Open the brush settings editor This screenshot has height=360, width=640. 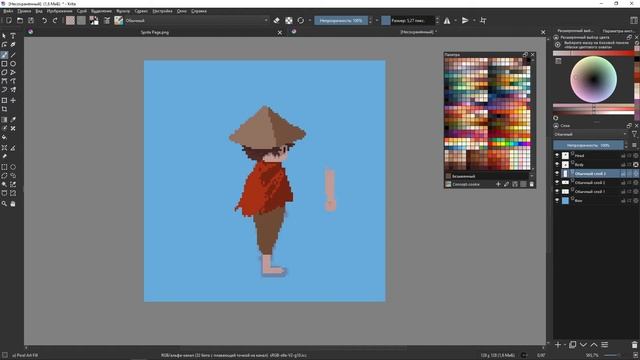(107, 20)
